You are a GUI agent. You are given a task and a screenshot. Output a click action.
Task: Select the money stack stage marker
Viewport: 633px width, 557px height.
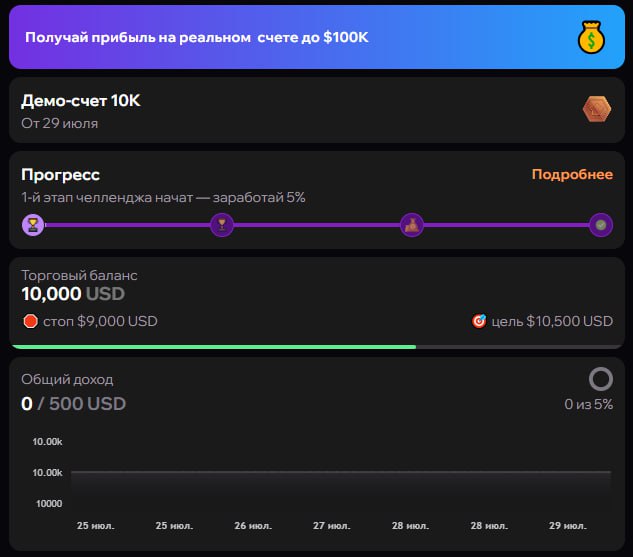[x=412, y=224]
